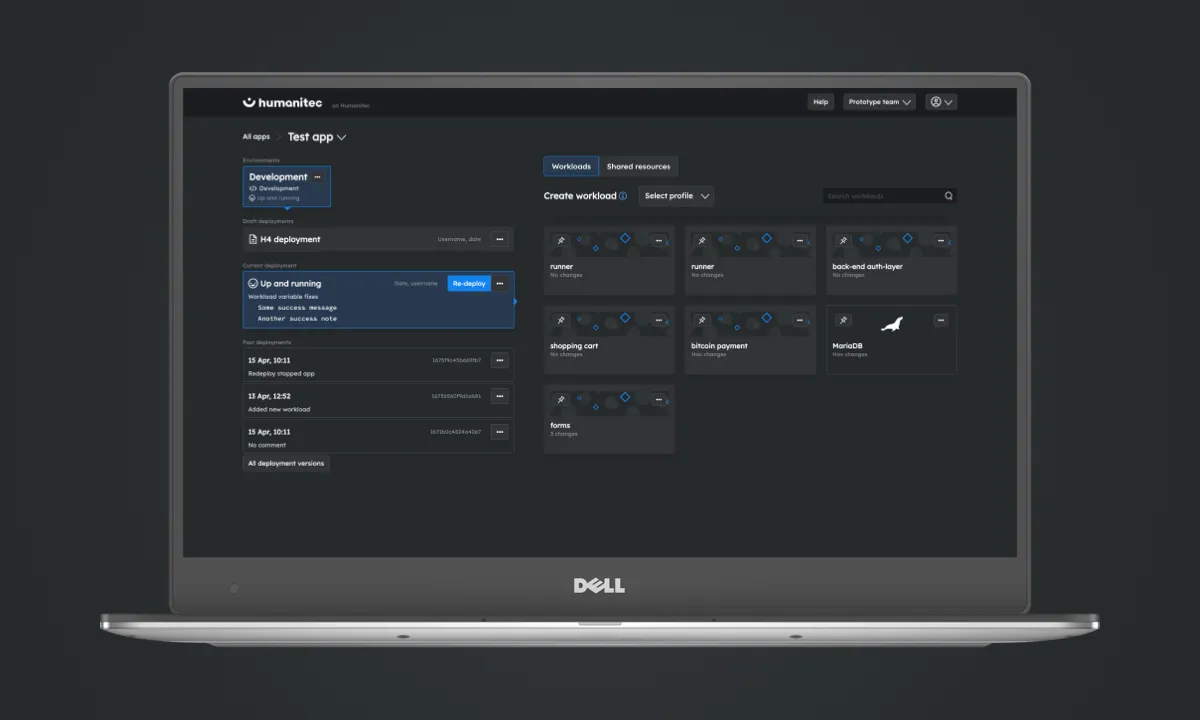Open the Help menu

tap(820, 101)
